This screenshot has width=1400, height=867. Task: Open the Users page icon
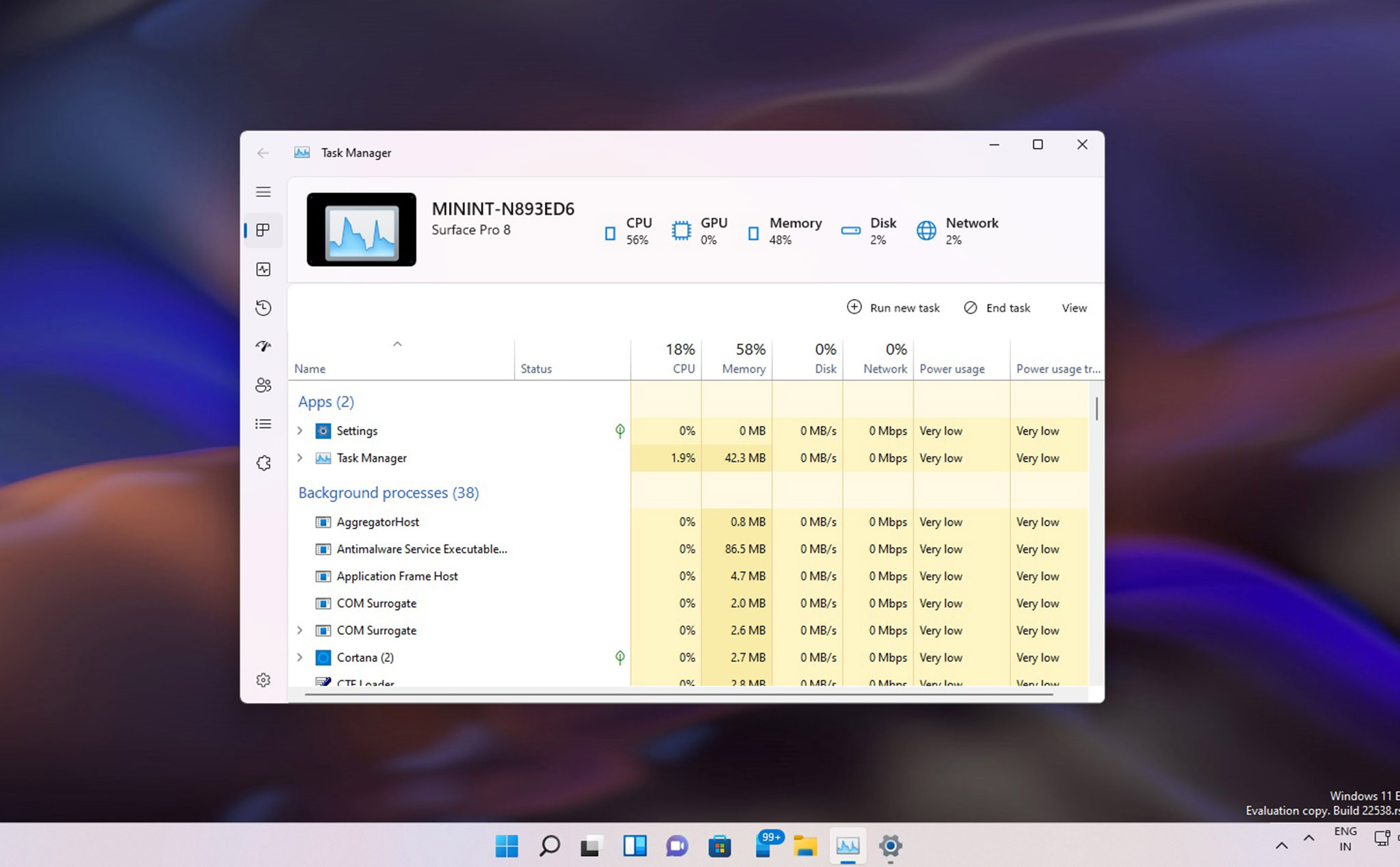click(263, 385)
